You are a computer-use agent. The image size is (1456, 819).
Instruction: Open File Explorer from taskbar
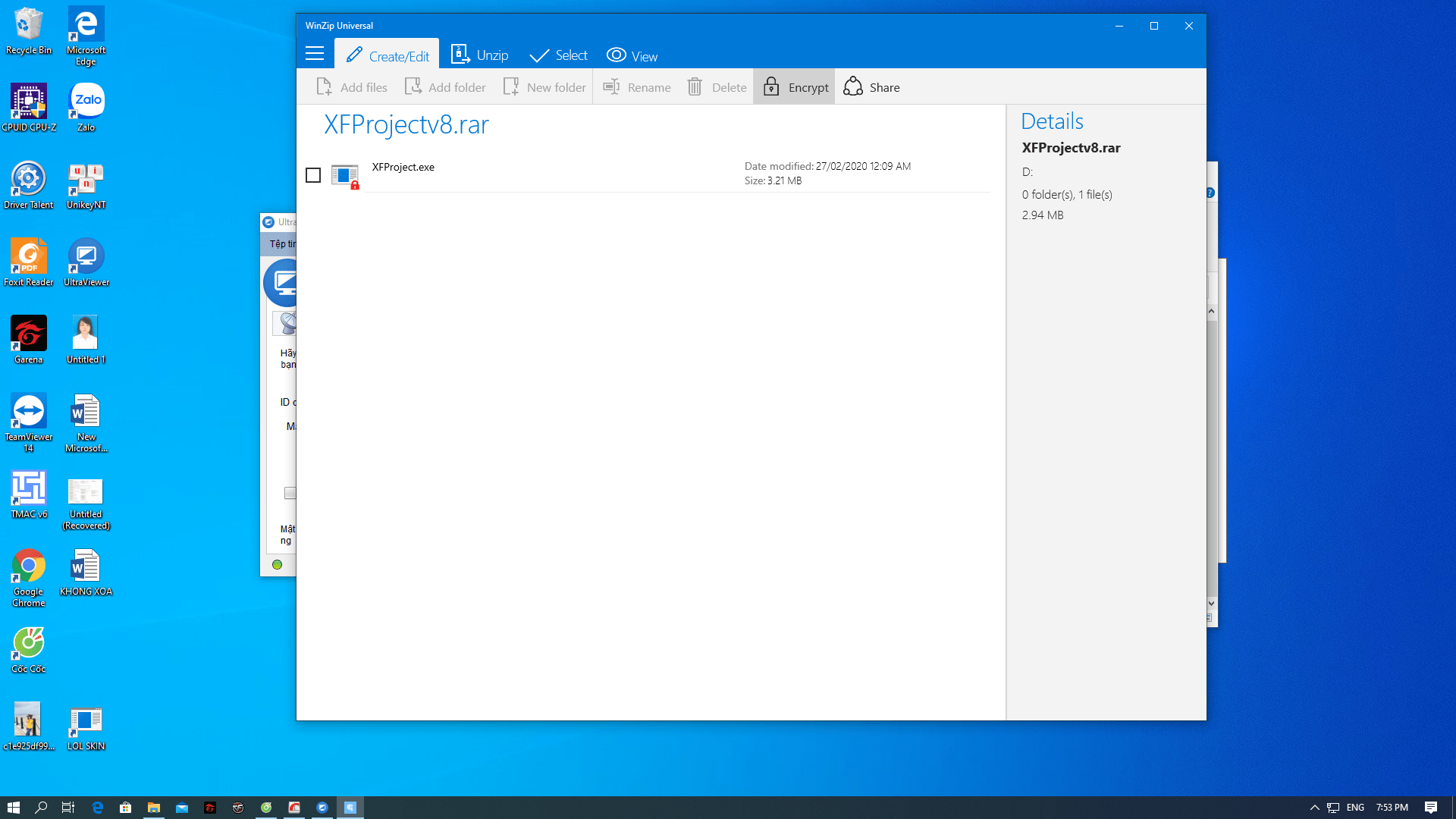[153, 808]
